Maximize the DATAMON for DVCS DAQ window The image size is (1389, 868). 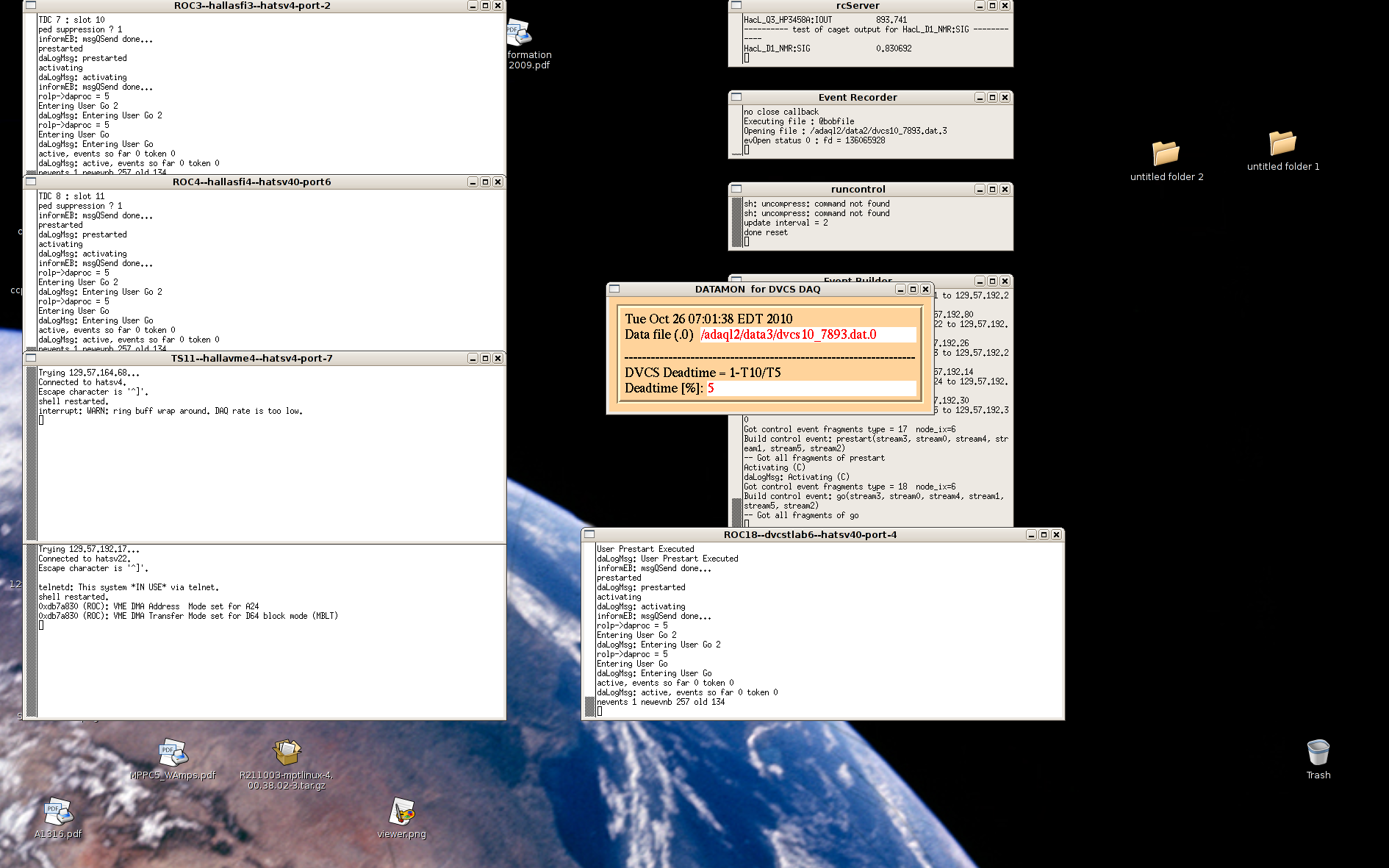913,289
